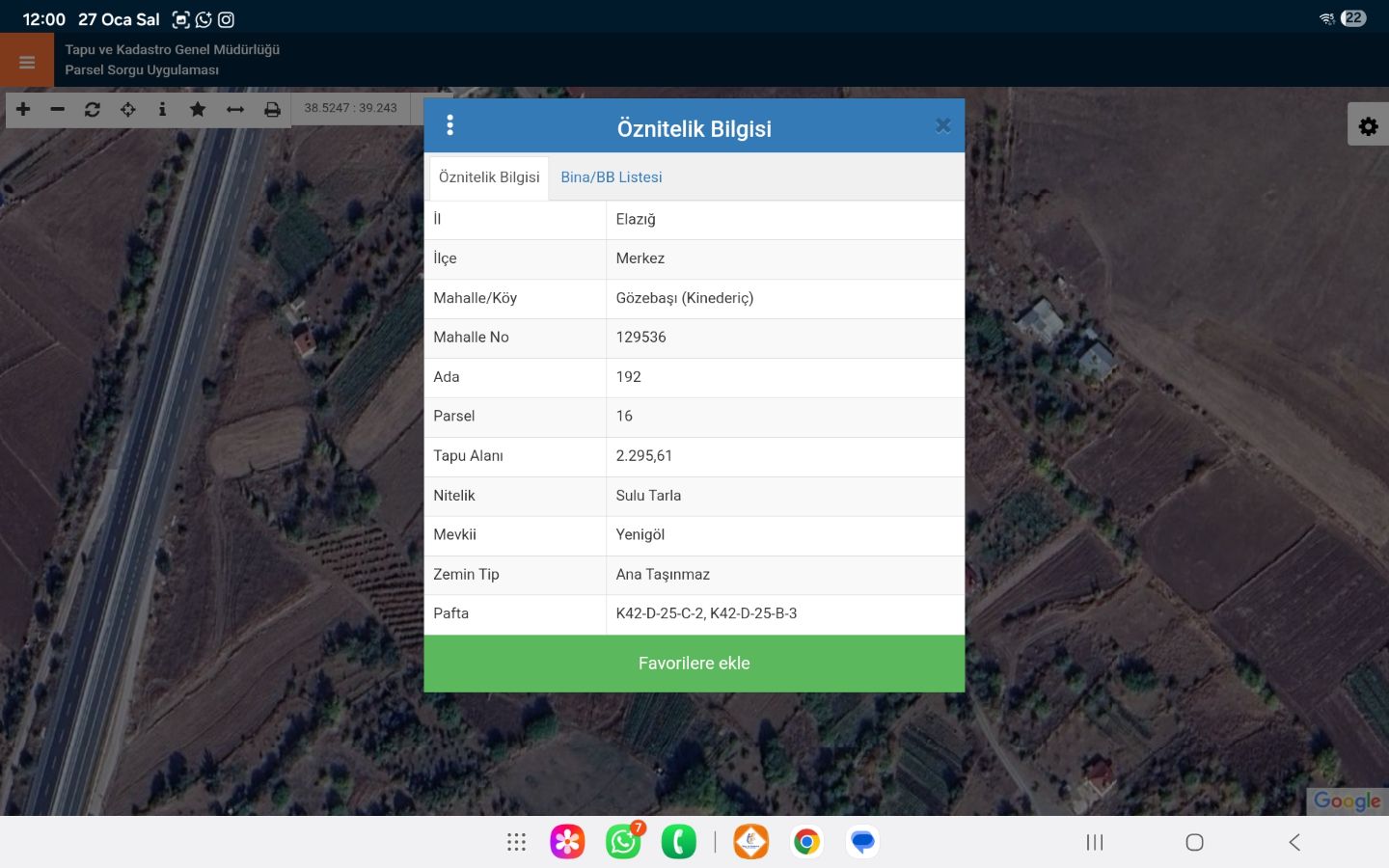
Task: Close the Öznitelik Bilgisi dialog
Action: tap(942, 125)
